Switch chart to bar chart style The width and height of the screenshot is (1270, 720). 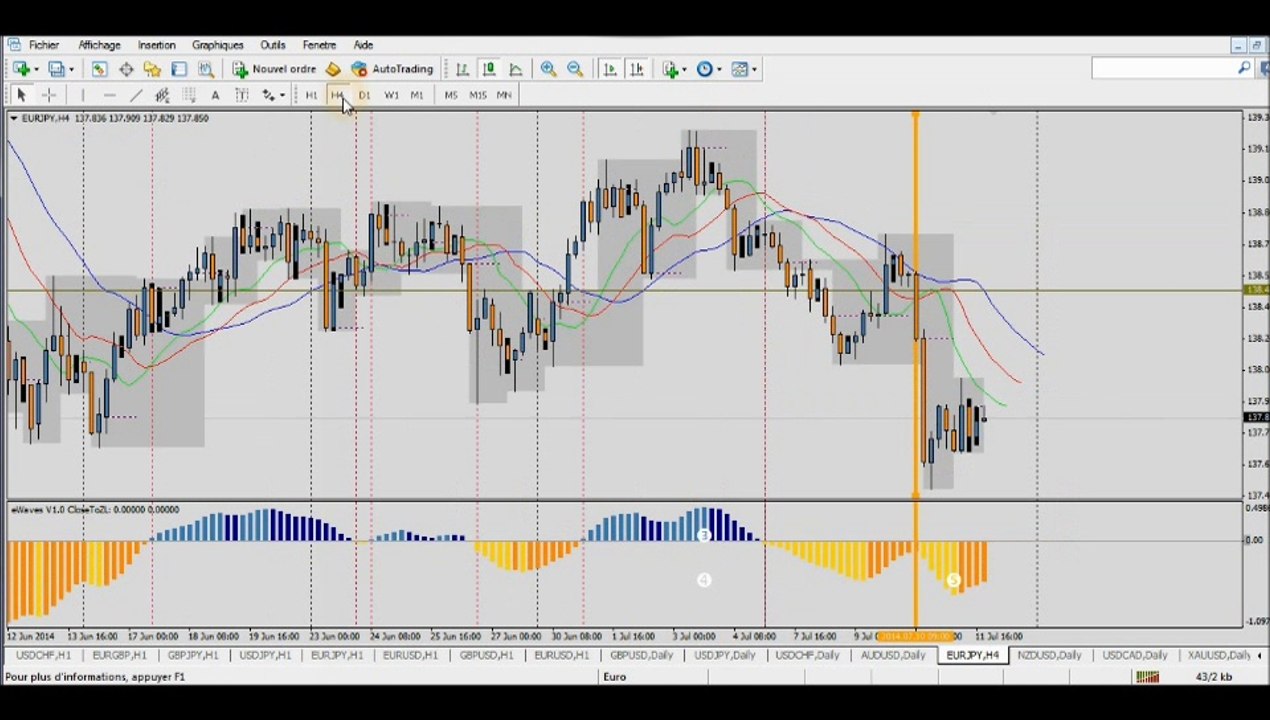pos(462,69)
